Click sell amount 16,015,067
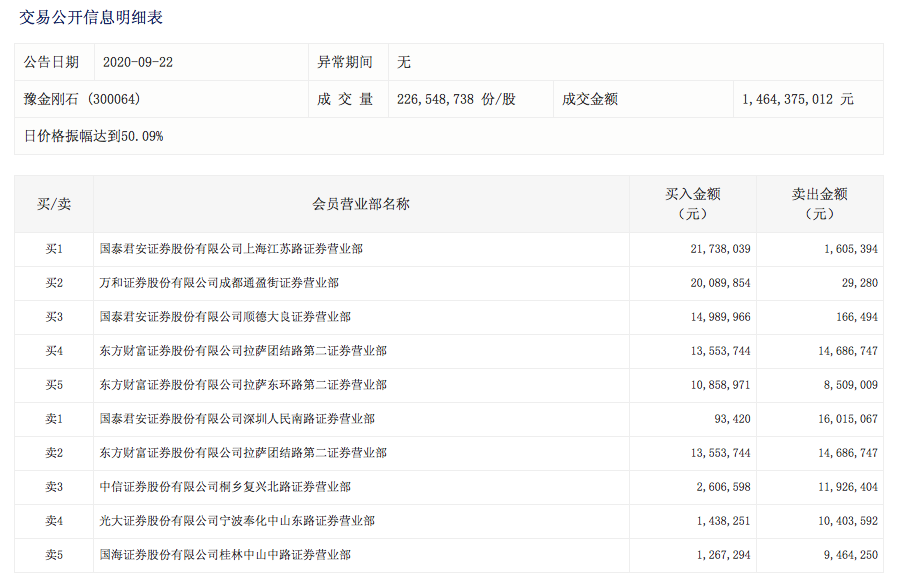This screenshot has width=897, height=575. click(848, 419)
